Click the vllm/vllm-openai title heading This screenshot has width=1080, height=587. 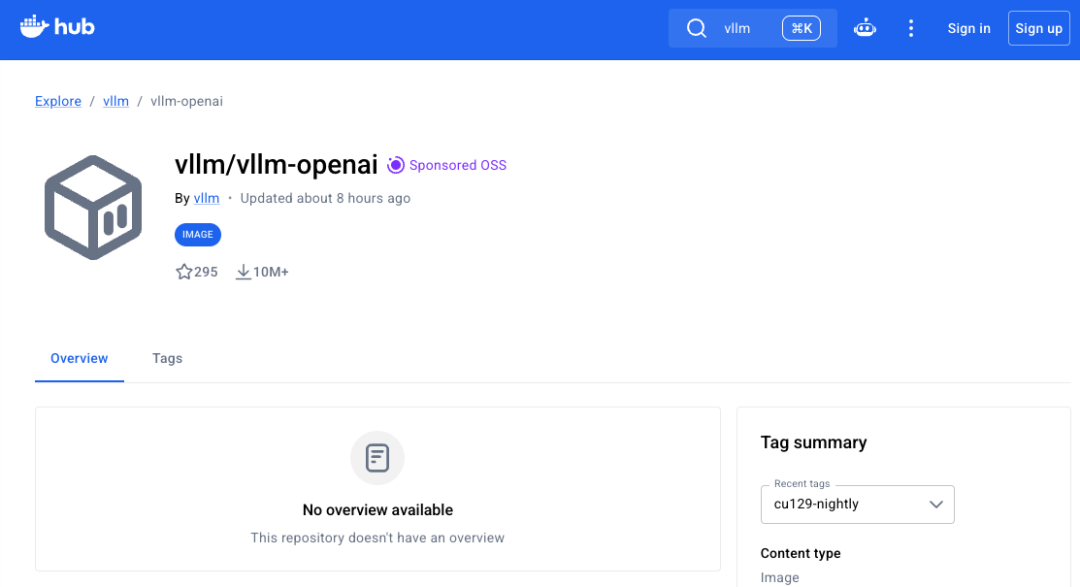point(276,165)
